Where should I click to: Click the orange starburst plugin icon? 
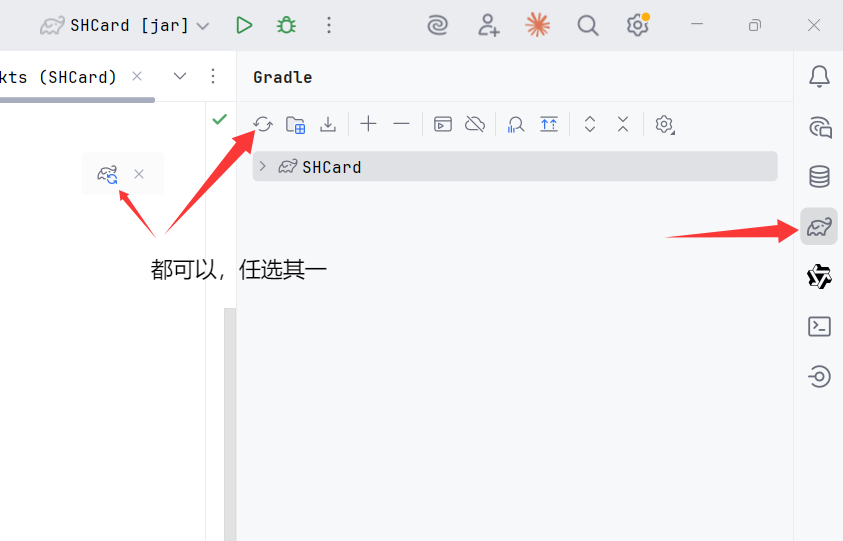click(538, 25)
